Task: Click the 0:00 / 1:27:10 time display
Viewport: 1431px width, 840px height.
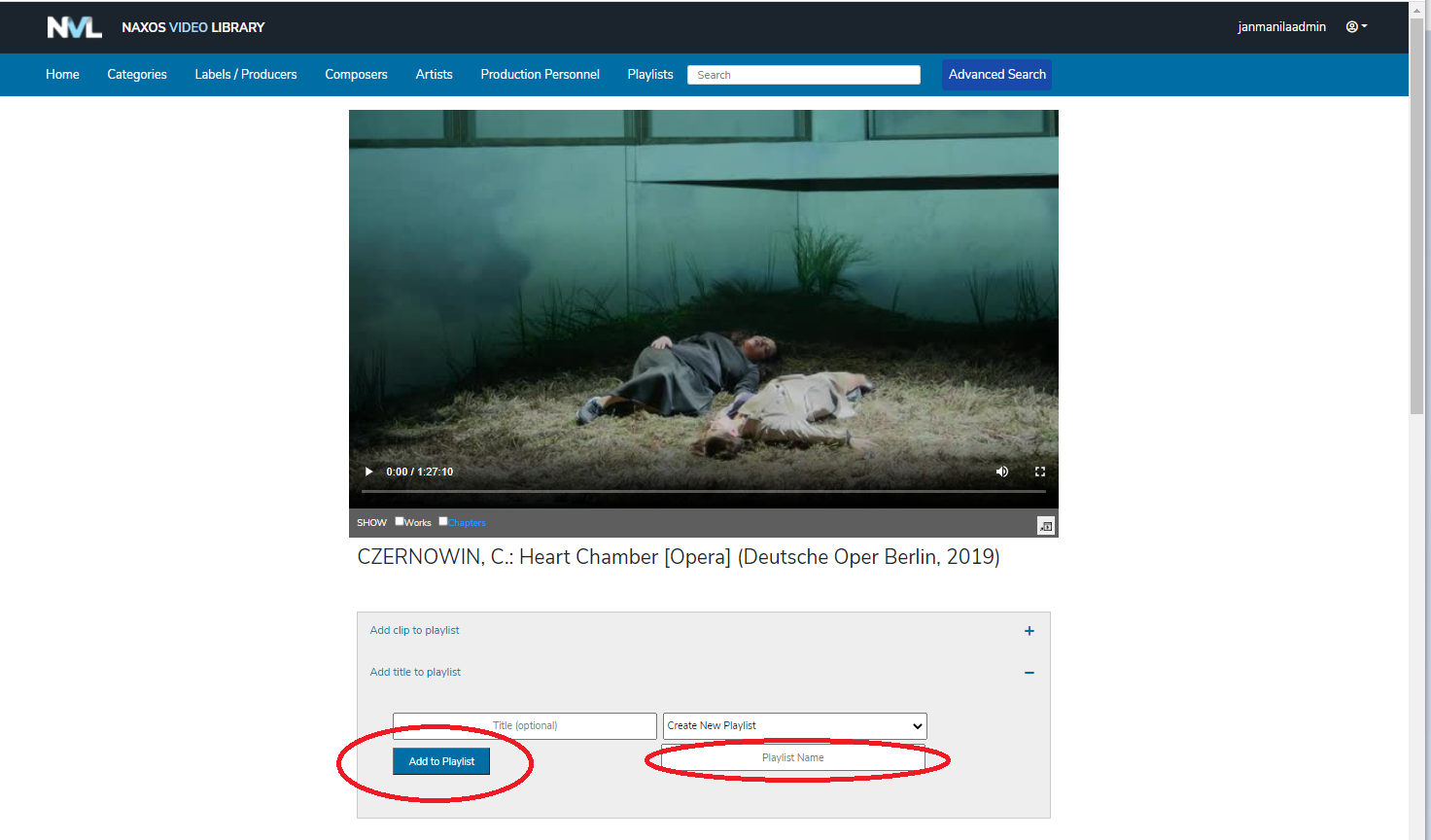Action: tap(420, 472)
